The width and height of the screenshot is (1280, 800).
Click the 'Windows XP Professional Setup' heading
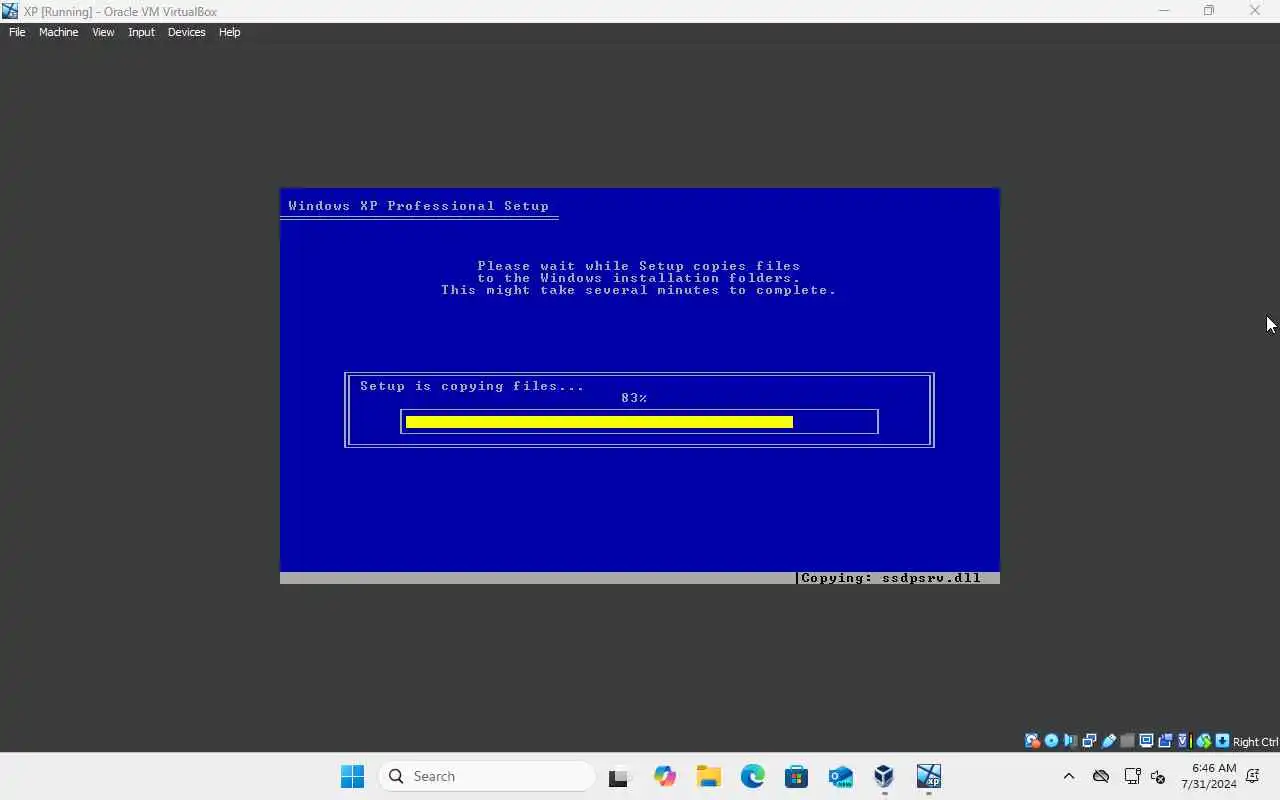click(418, 206)
